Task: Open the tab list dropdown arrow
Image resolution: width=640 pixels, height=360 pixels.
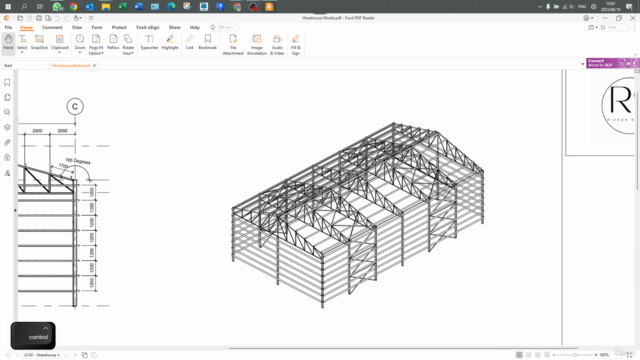Action: point(582,64)
